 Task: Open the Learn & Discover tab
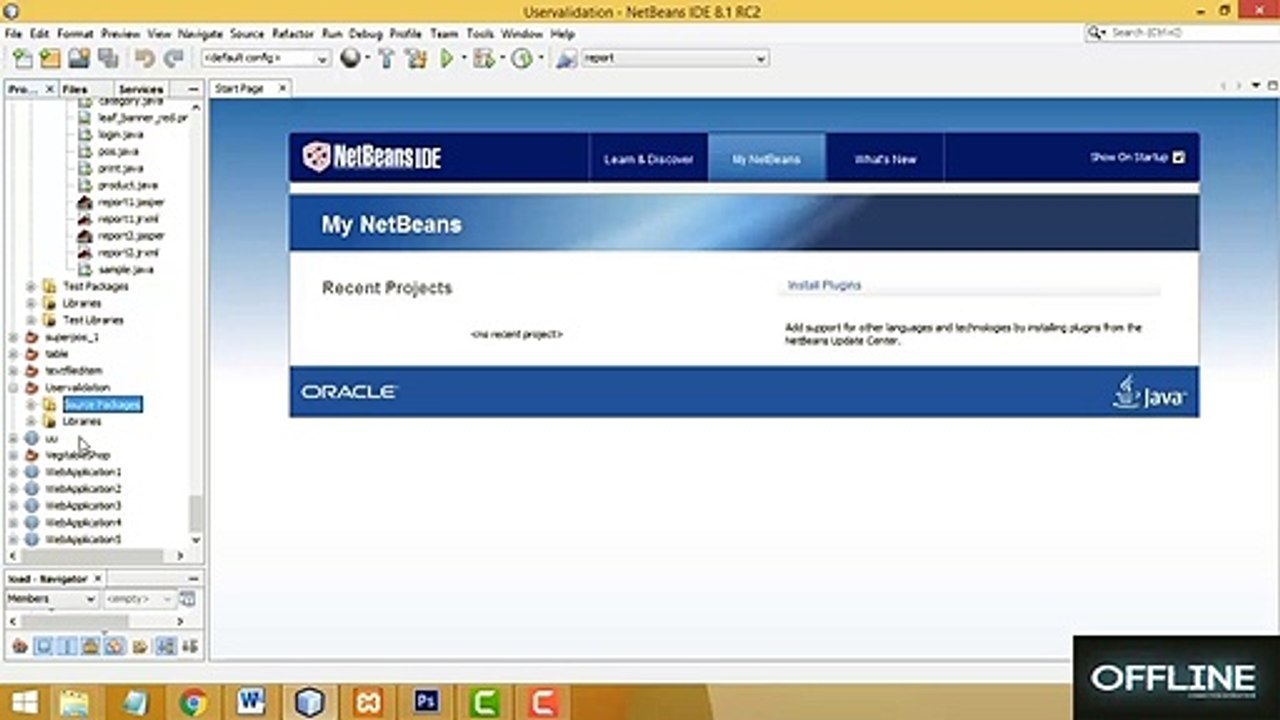point(648,159)
